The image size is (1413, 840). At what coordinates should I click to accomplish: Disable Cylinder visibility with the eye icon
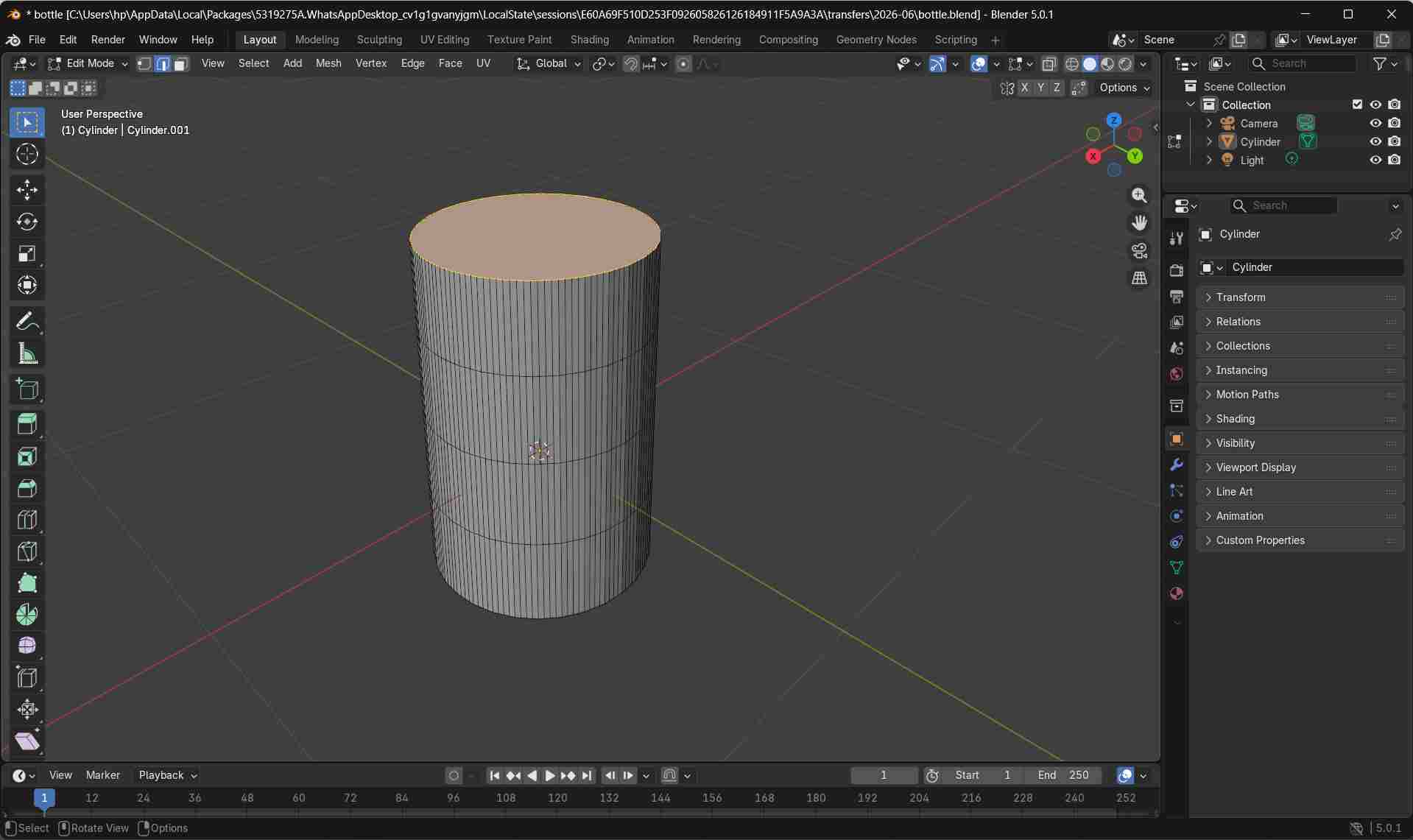(x=1376, y=141)
